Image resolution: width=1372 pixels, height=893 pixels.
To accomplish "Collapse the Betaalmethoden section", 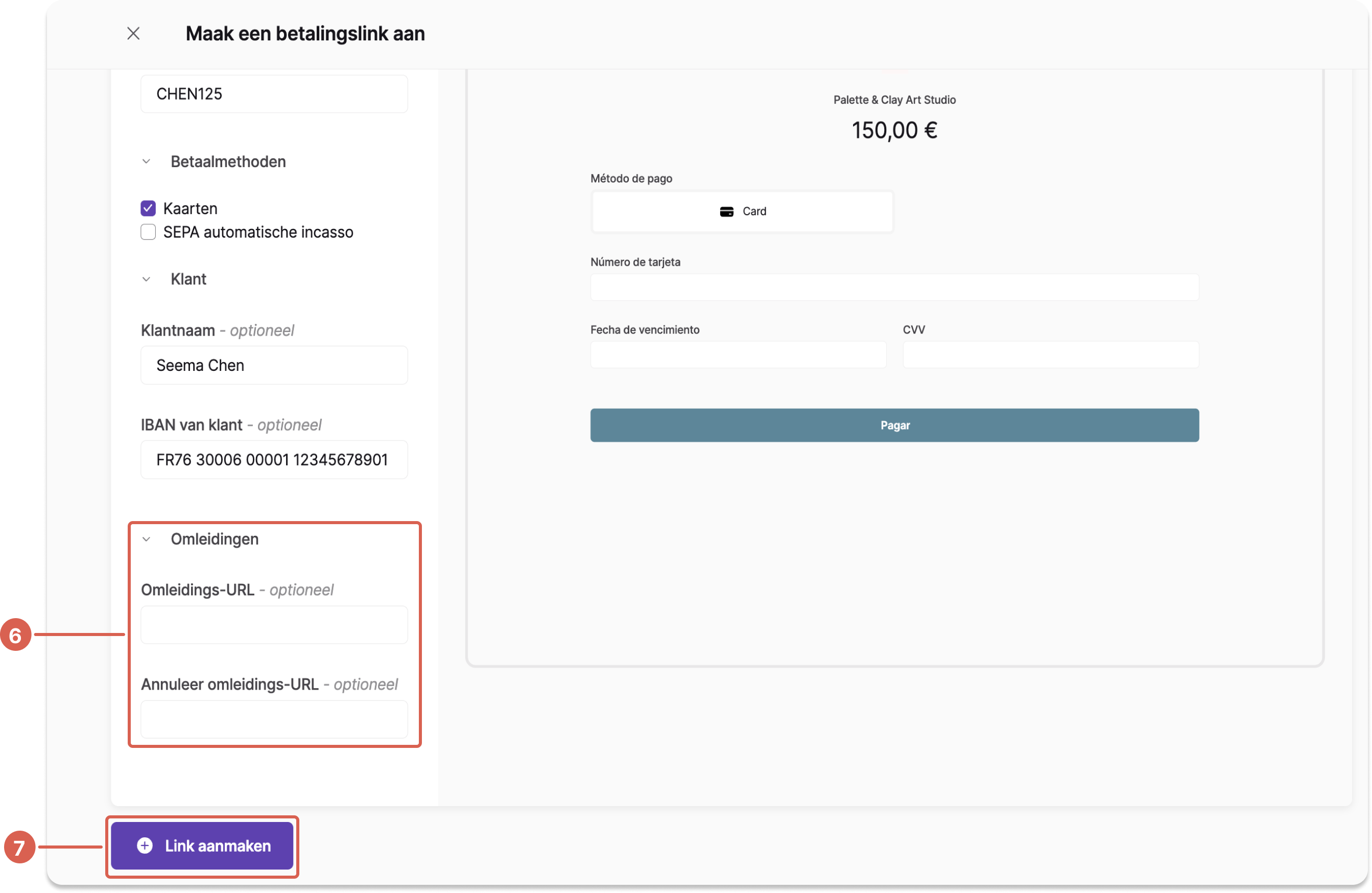I will tap(147, 161).
